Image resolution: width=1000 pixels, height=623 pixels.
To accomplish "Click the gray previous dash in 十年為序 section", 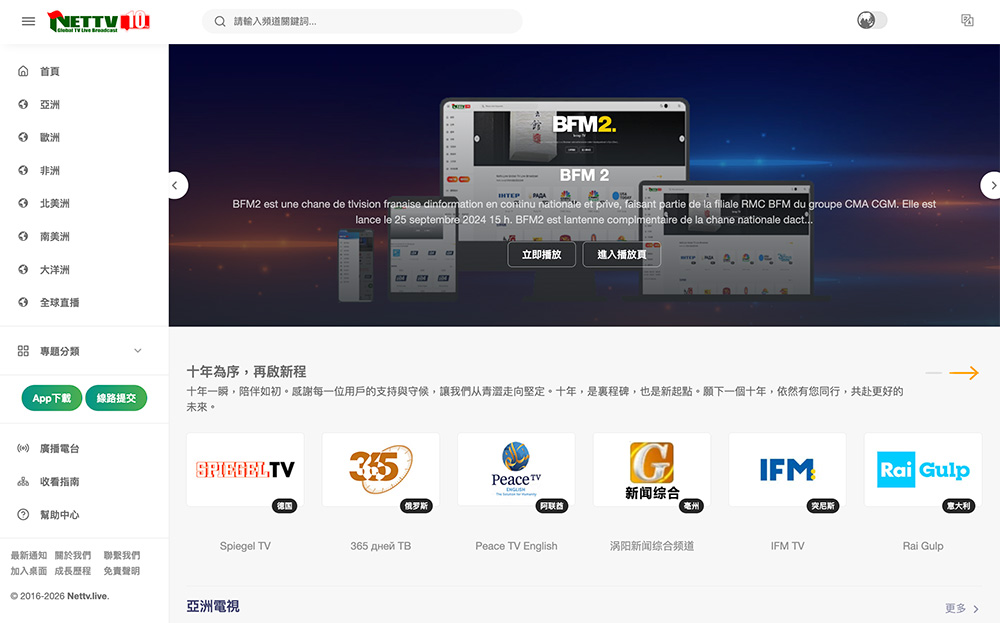I will pos(933,372).
